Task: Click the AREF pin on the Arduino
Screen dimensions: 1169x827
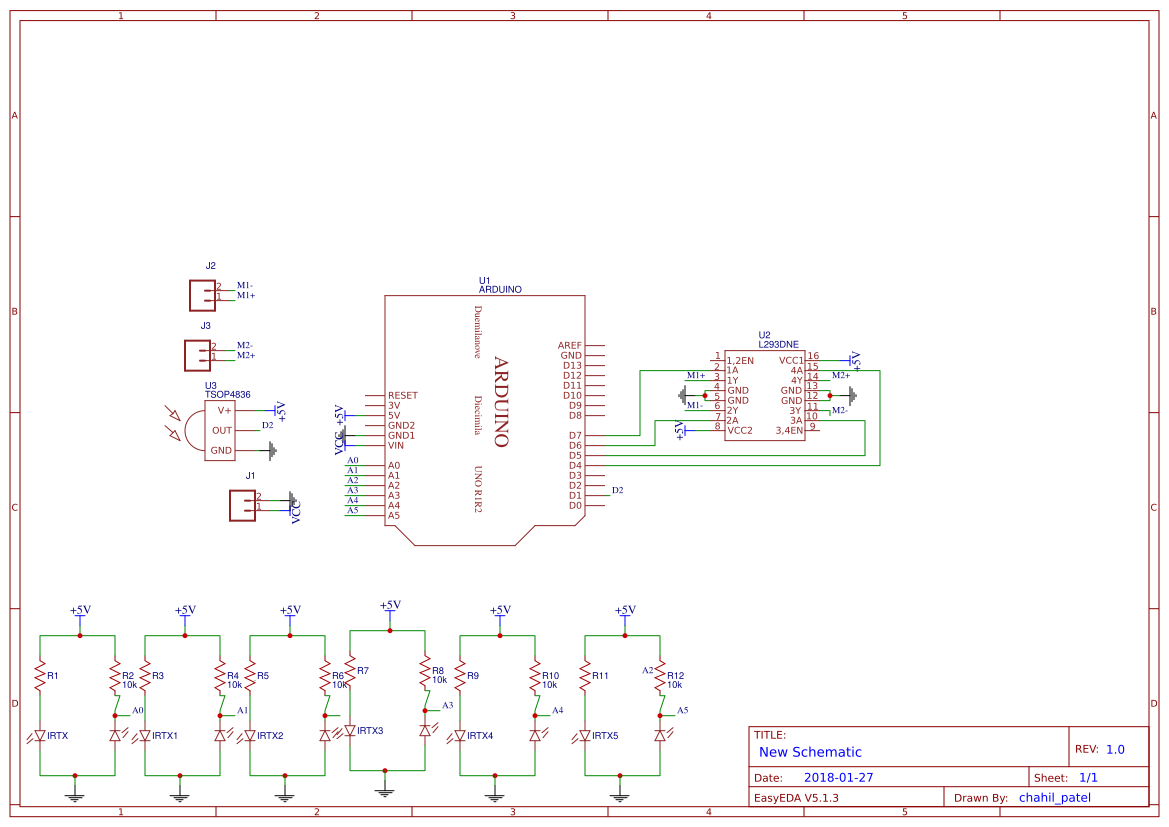Action: [570, 346]
